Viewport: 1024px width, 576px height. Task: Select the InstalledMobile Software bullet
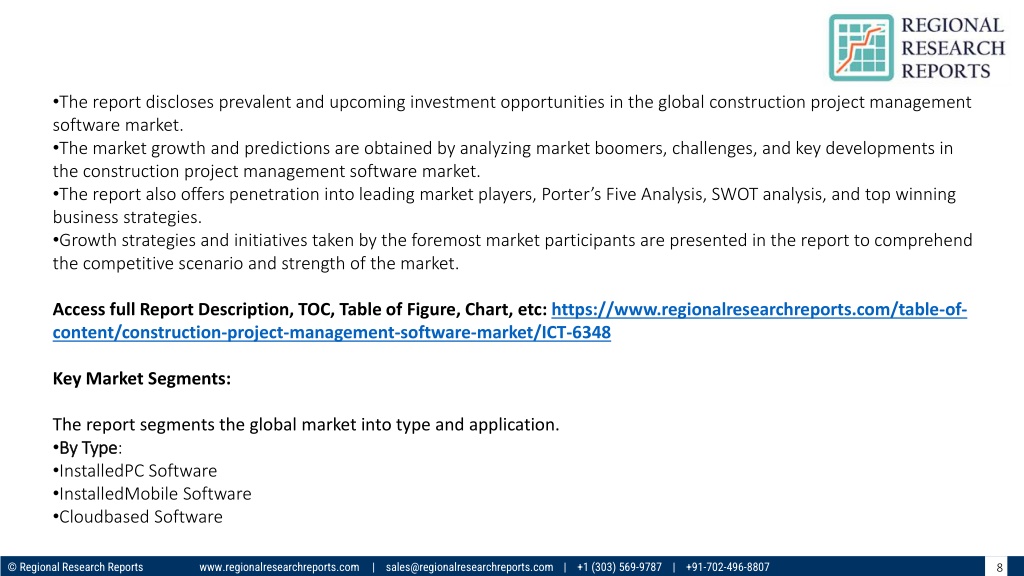(152, 494)
